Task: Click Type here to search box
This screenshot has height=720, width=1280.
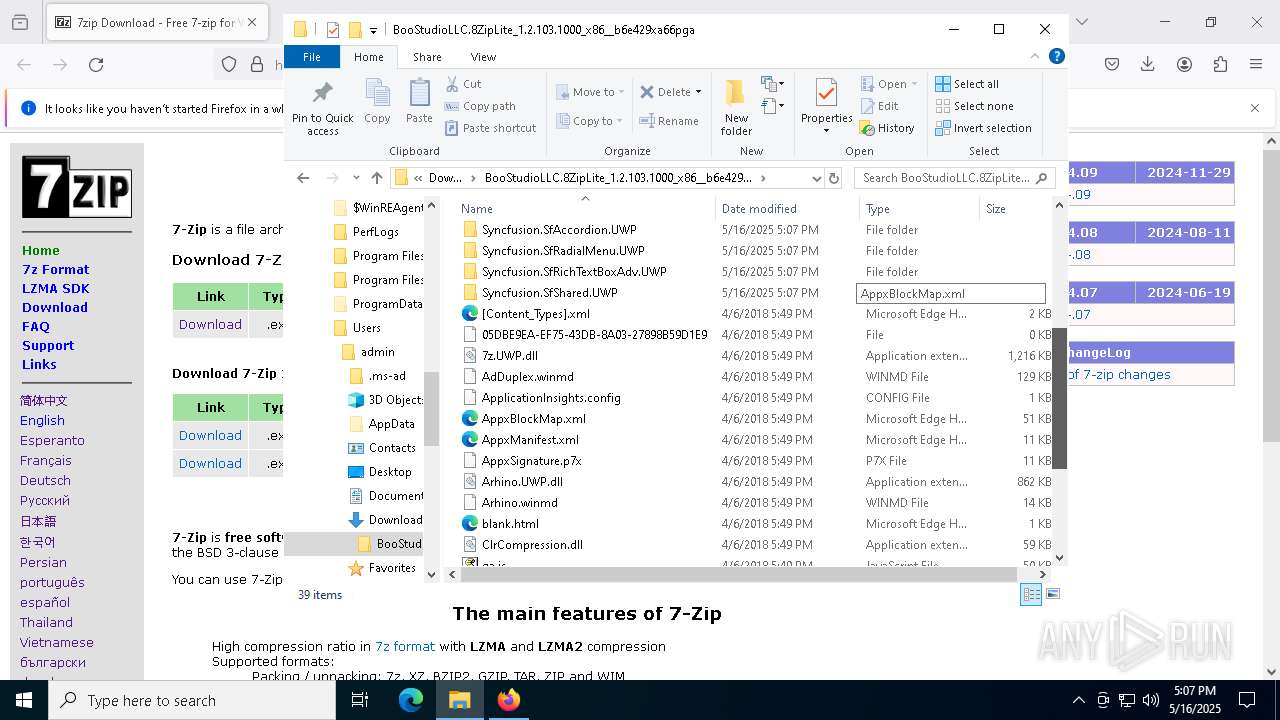Action: [x=192, y=700]
